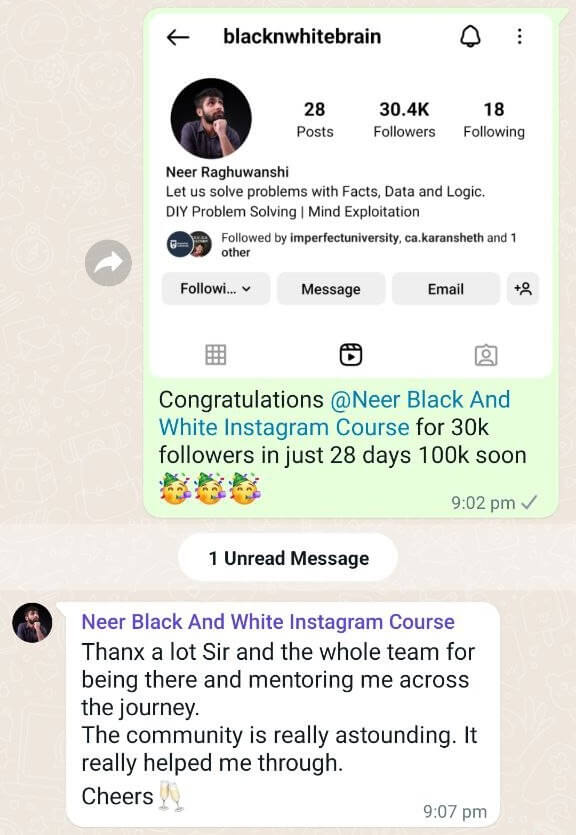Screen dimensions: 576x835
Task: Click the Message button
Action: coord(331,289)
